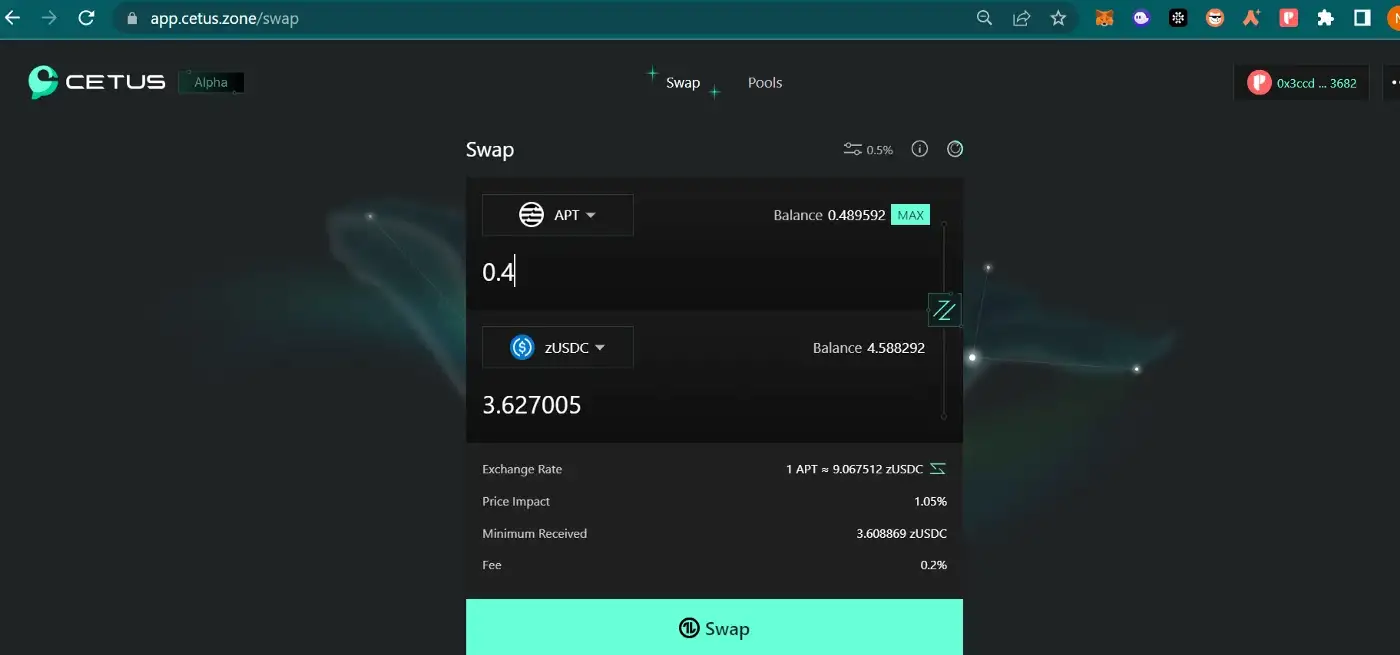Click the green Swap button
The image size is (1400, 655).
pyautogui.click(x=714, y=627)
